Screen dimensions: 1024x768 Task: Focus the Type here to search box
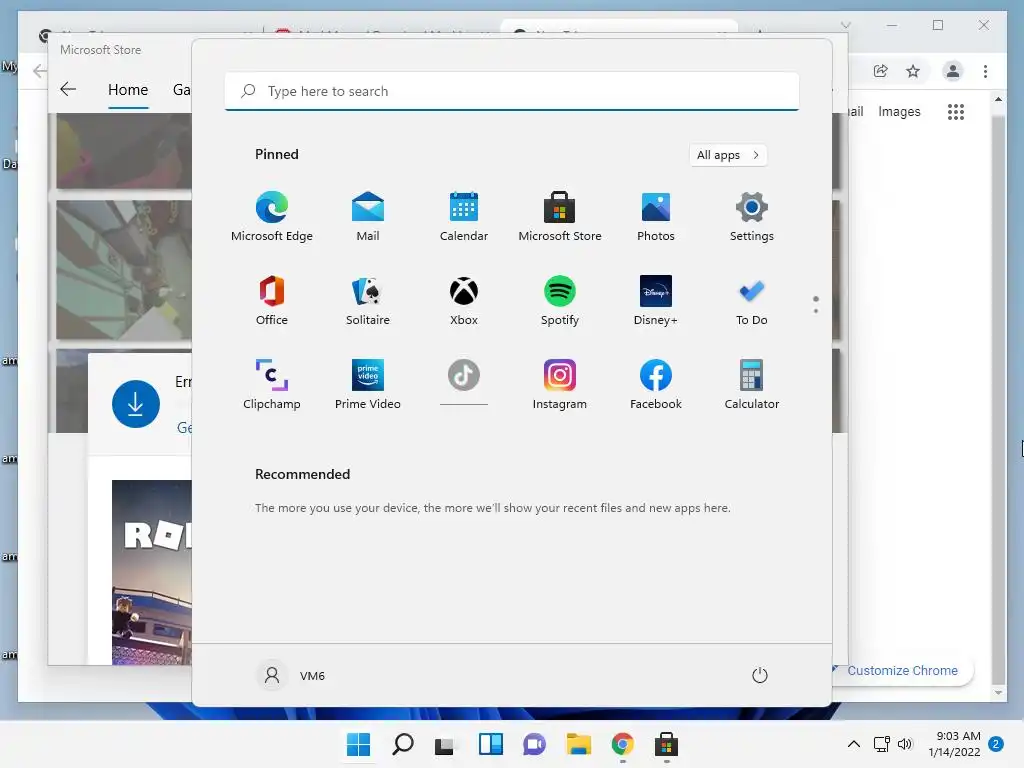512,91
